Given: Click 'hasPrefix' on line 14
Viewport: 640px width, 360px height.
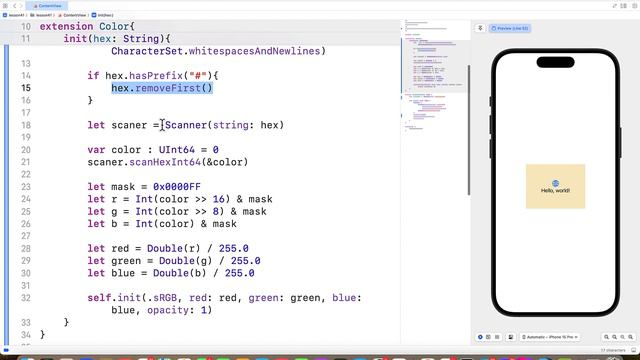Looking at the screenshot, I should coord(156,76).
